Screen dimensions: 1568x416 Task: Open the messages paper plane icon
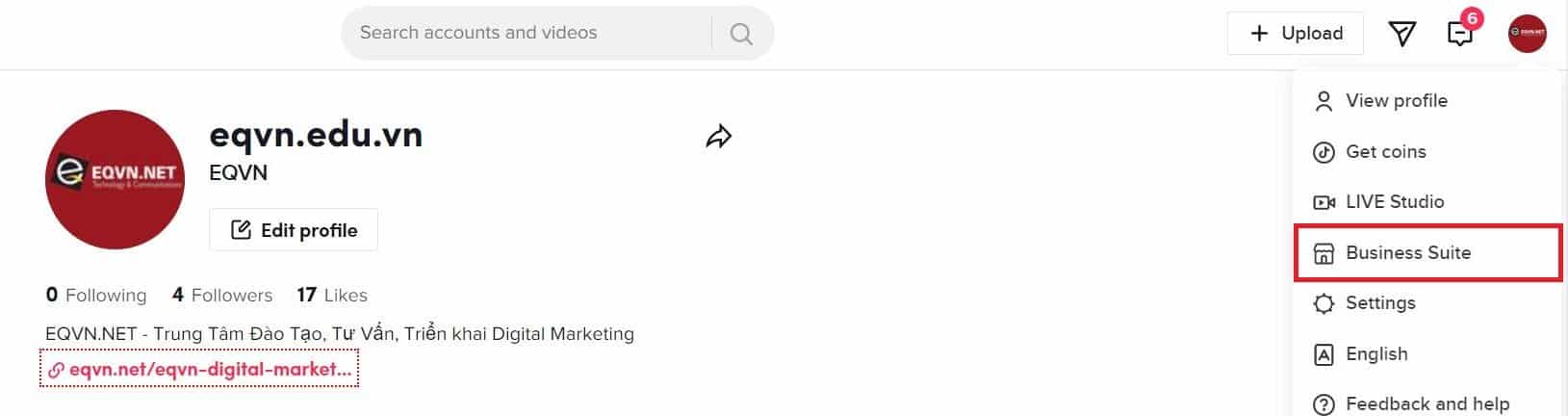tap(1402, 34)
